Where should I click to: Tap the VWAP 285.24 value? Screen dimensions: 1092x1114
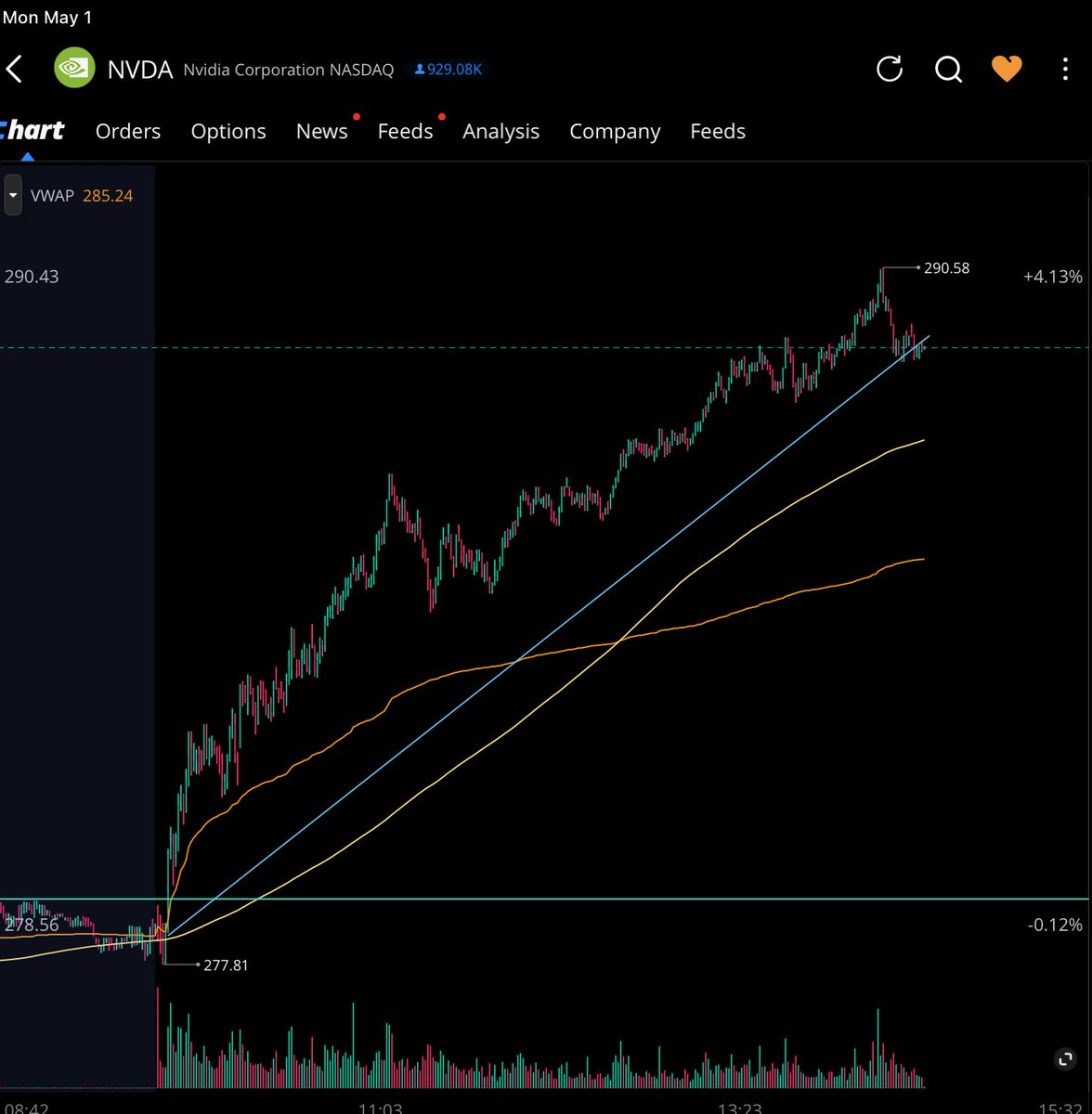coord(108,196)
